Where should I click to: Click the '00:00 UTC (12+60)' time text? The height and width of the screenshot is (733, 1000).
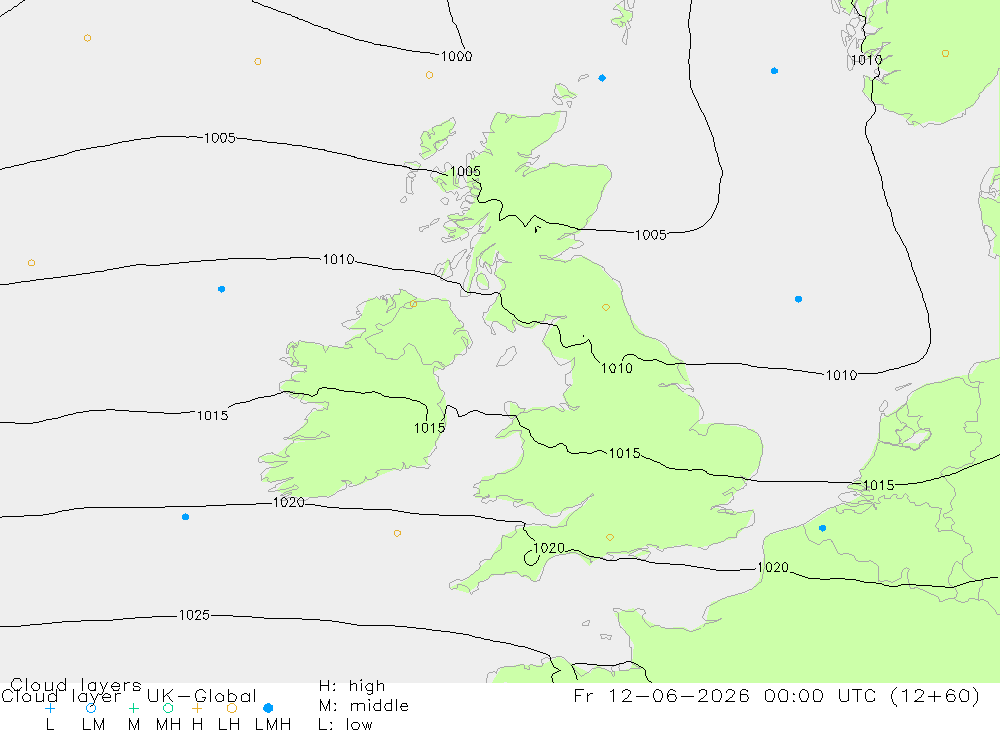coord(872,695)
